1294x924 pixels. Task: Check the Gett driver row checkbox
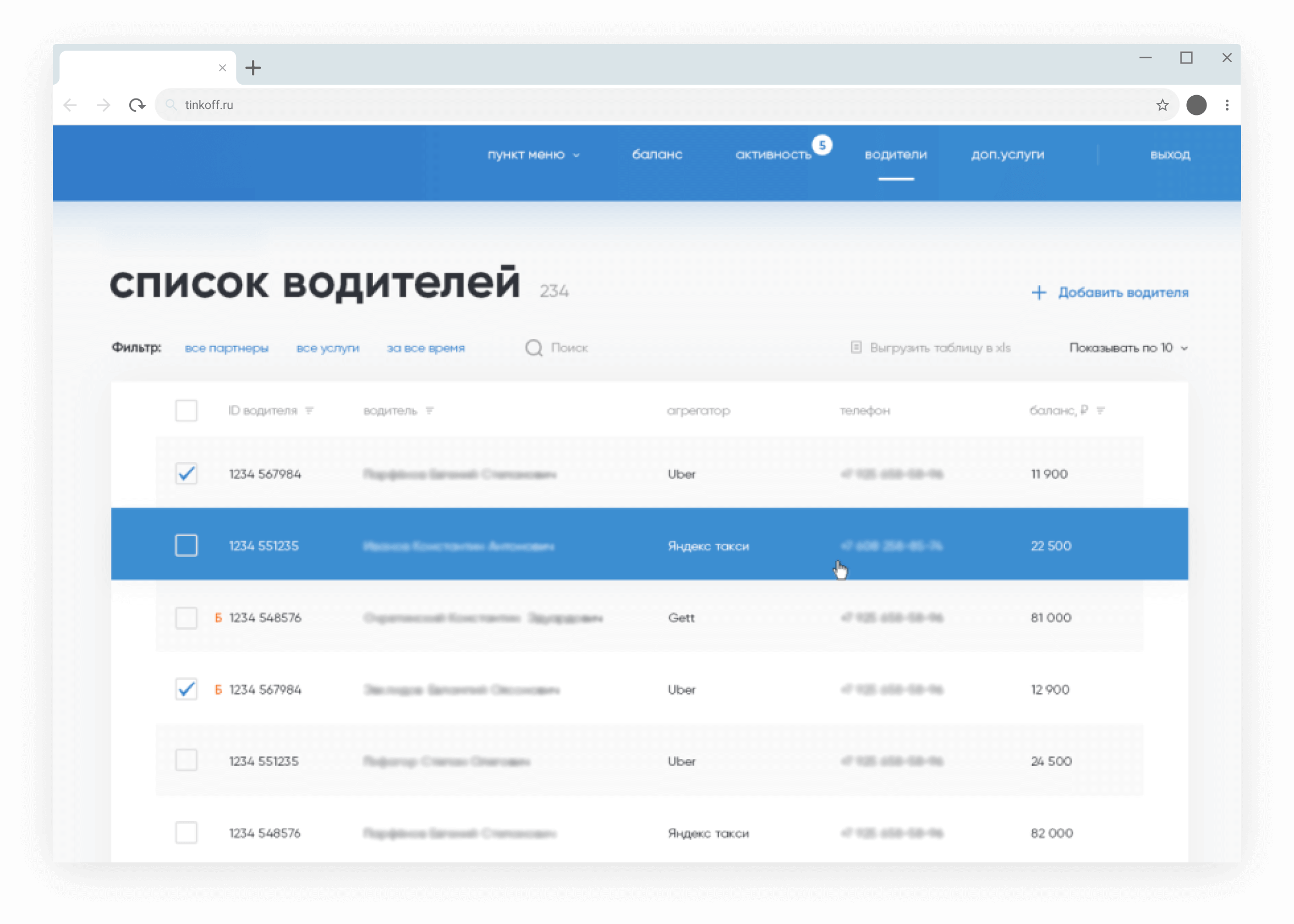pos(186,618)
